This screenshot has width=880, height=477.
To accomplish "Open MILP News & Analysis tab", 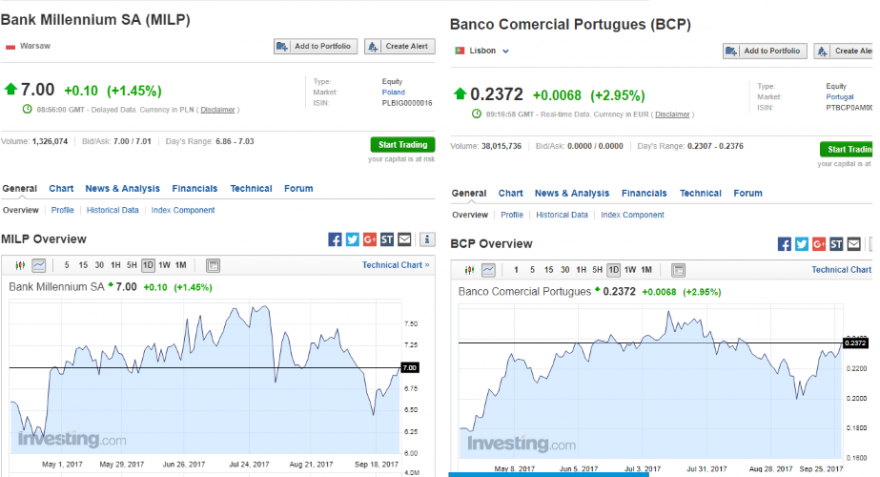I will coord(122,189).
